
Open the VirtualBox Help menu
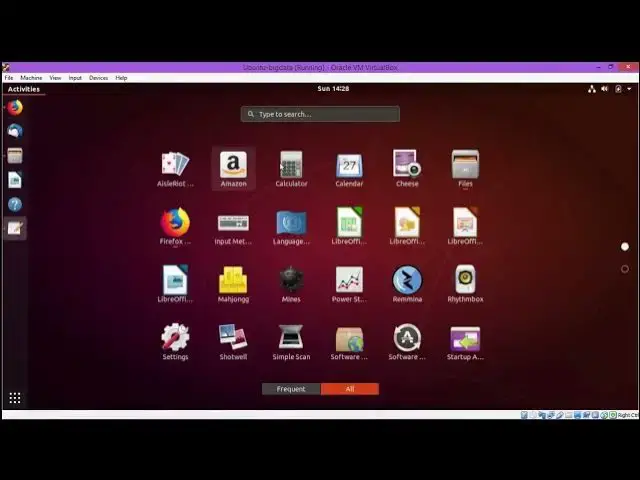pyautogui.click(x=121, y=78)
